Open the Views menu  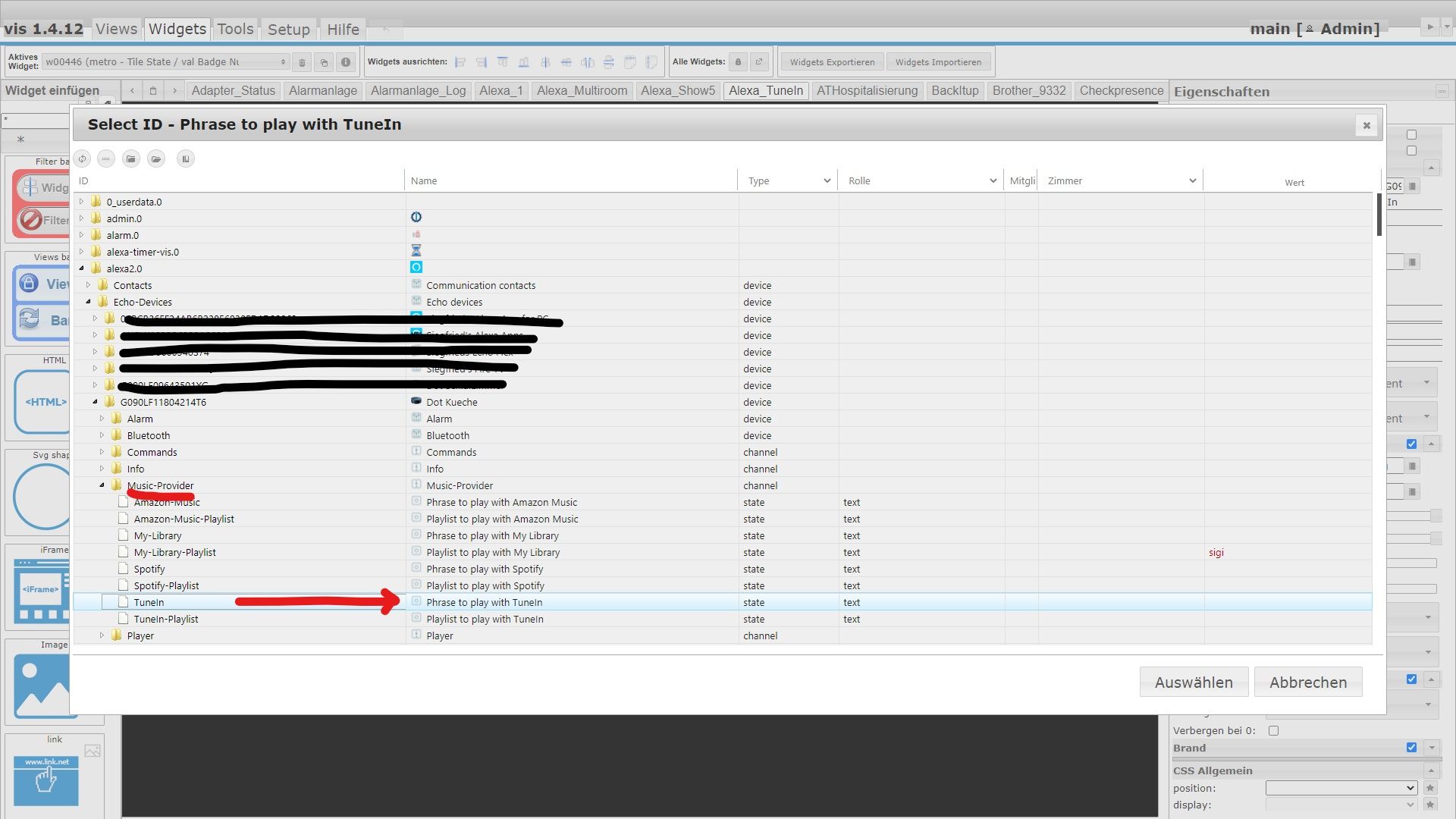pyautogui.click(x=116, y=29)
